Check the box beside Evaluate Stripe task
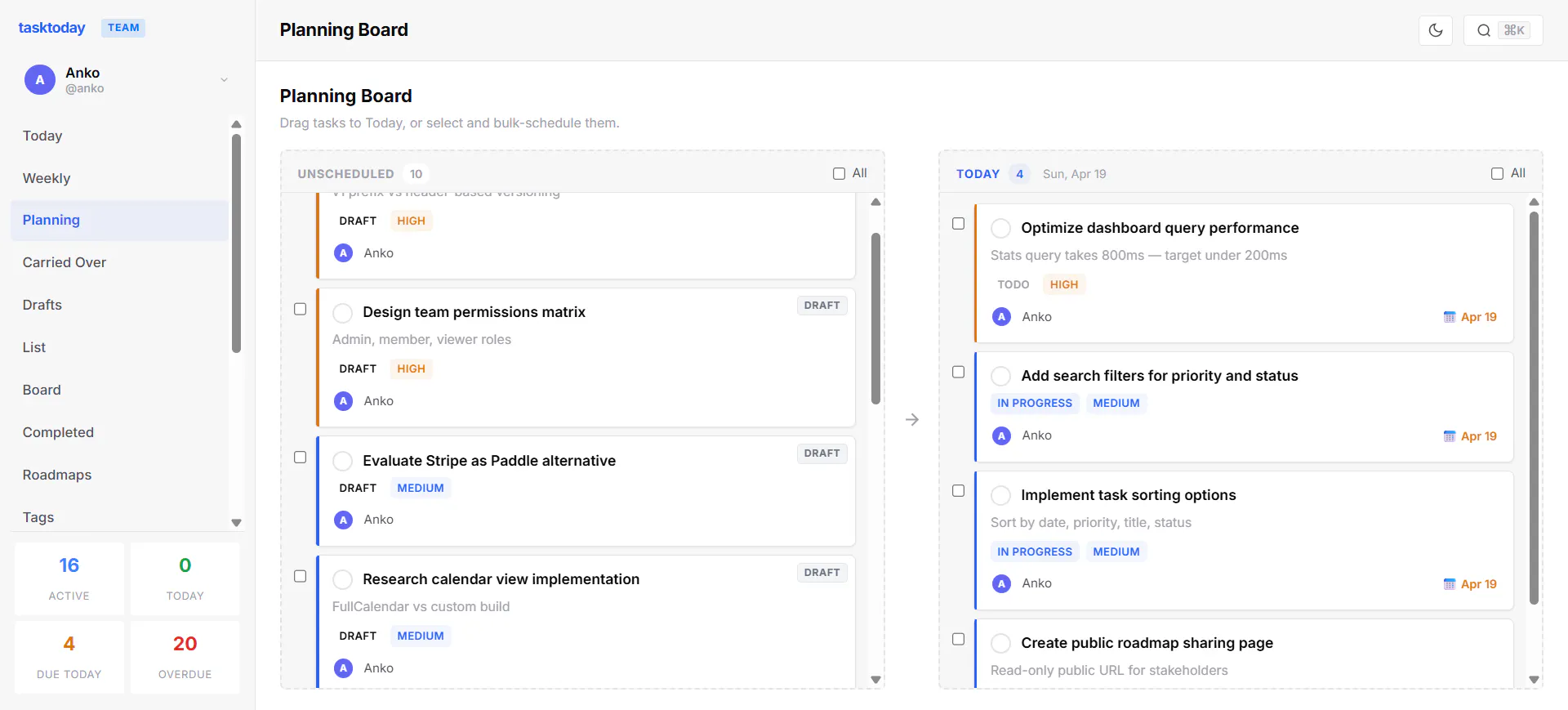This screenshot has height=710, width=1568. pyautogui.click(x=301, y=458)
